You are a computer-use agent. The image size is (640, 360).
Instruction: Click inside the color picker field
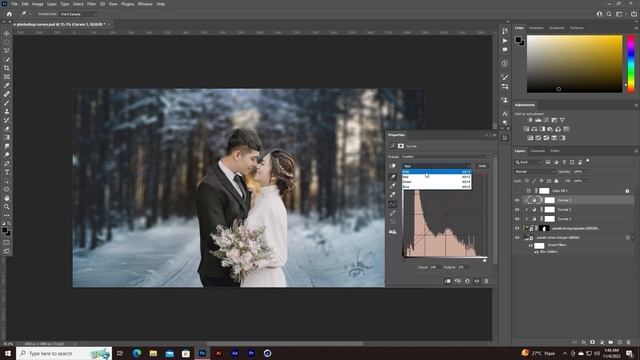[575, 64]
